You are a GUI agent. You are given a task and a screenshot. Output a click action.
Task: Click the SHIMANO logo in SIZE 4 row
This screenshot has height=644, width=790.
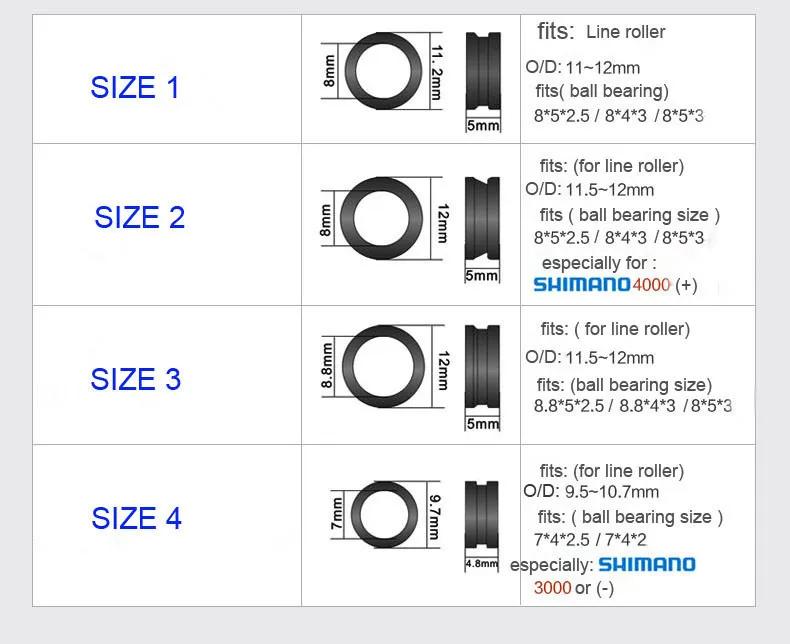pos(647,565)
